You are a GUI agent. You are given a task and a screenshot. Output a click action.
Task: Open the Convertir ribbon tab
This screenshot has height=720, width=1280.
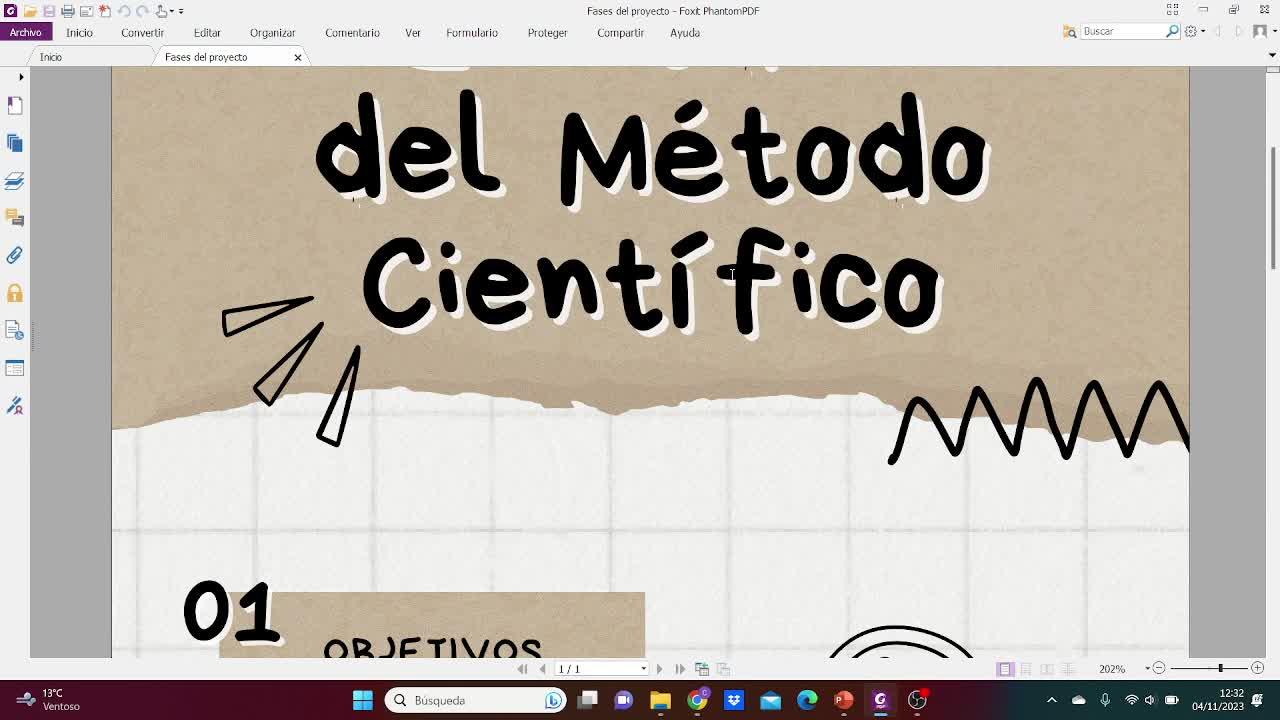[142, 32]
